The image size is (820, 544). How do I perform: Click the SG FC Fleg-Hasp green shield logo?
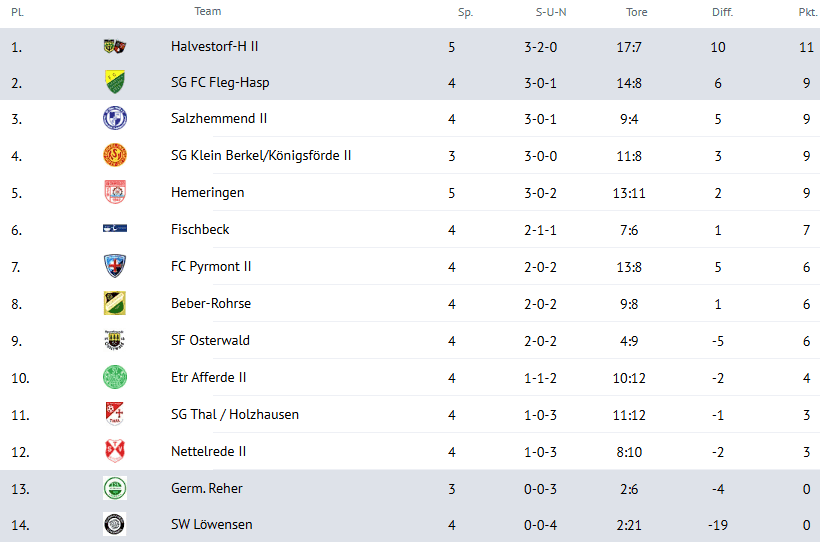click(115, 82)
